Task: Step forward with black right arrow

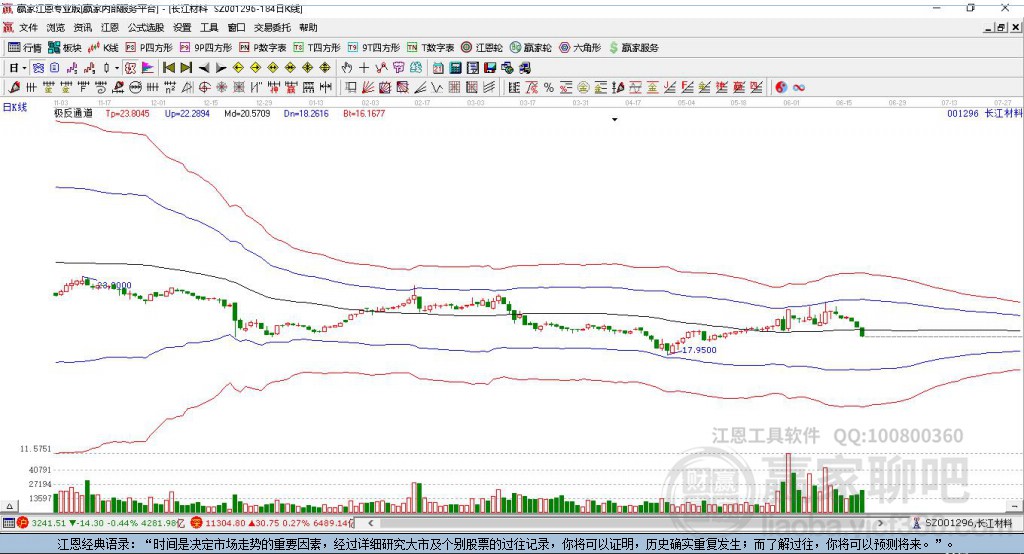Action: 221,68
